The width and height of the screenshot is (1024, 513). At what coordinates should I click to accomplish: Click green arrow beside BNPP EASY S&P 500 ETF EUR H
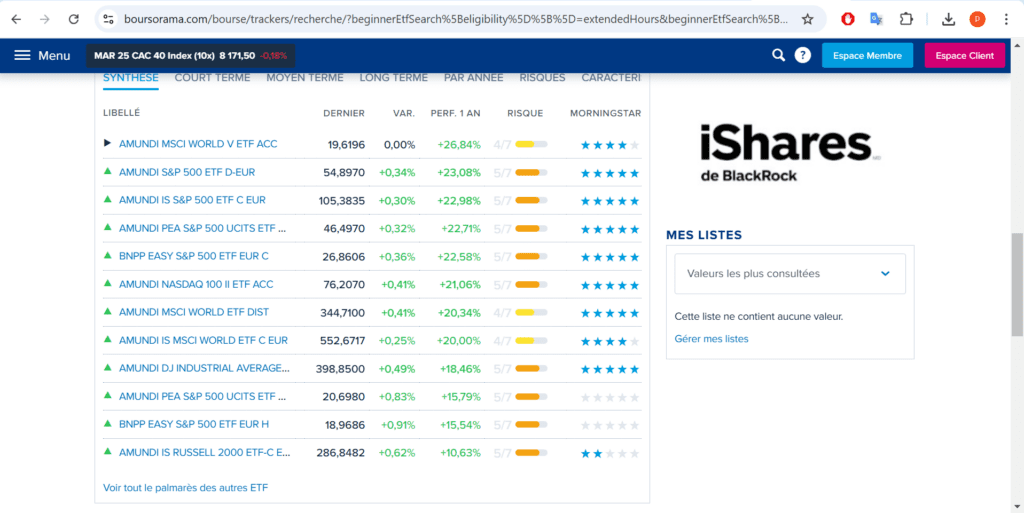pos(108,424)
